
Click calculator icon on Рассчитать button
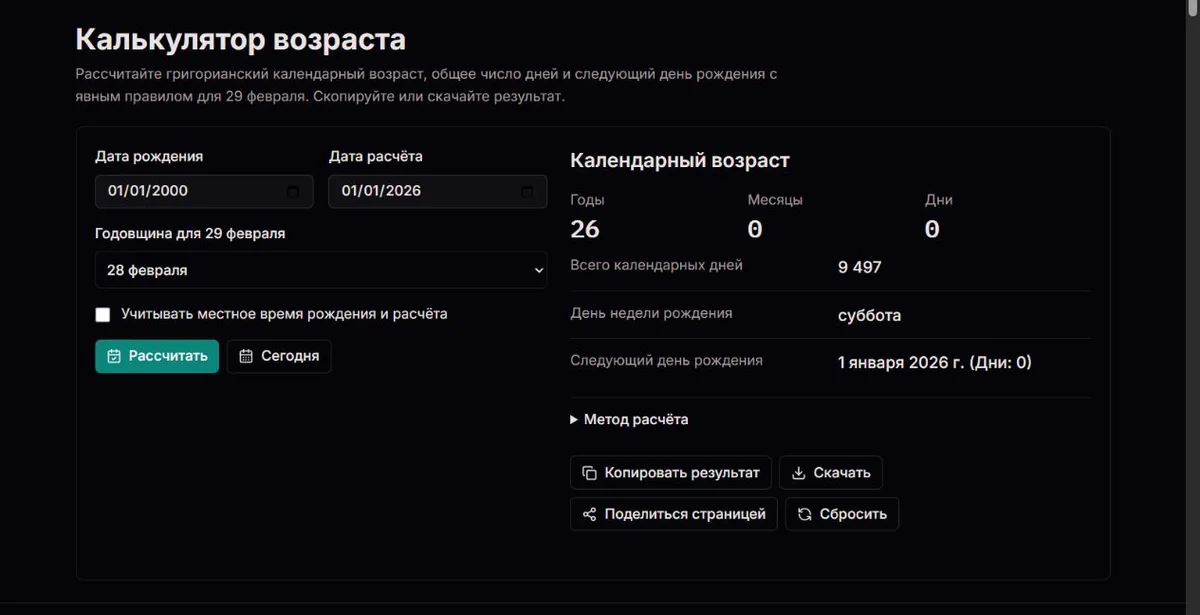pyautogui.click(x=114, y=356)
